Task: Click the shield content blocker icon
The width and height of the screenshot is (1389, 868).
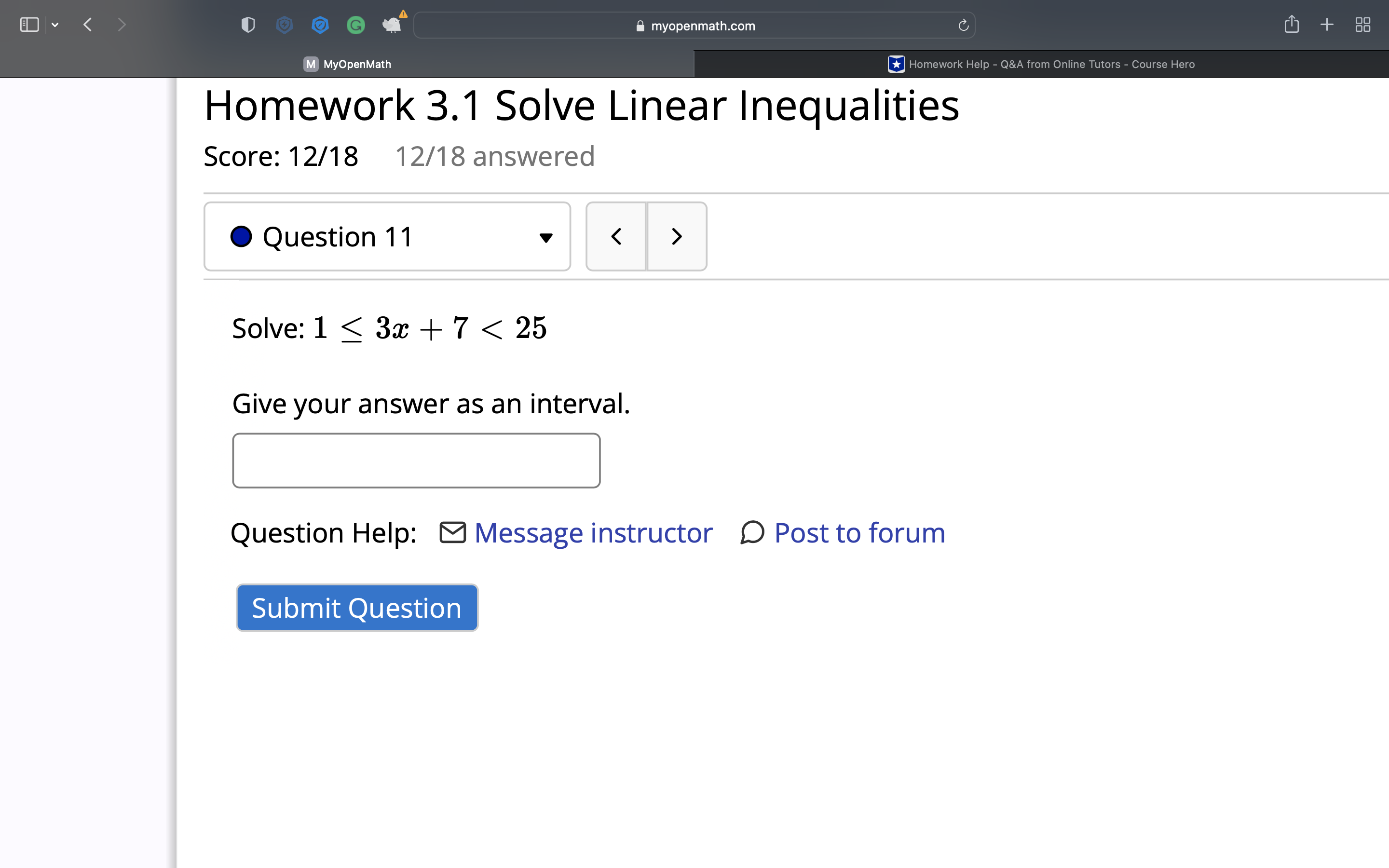Action: point(247,25)
